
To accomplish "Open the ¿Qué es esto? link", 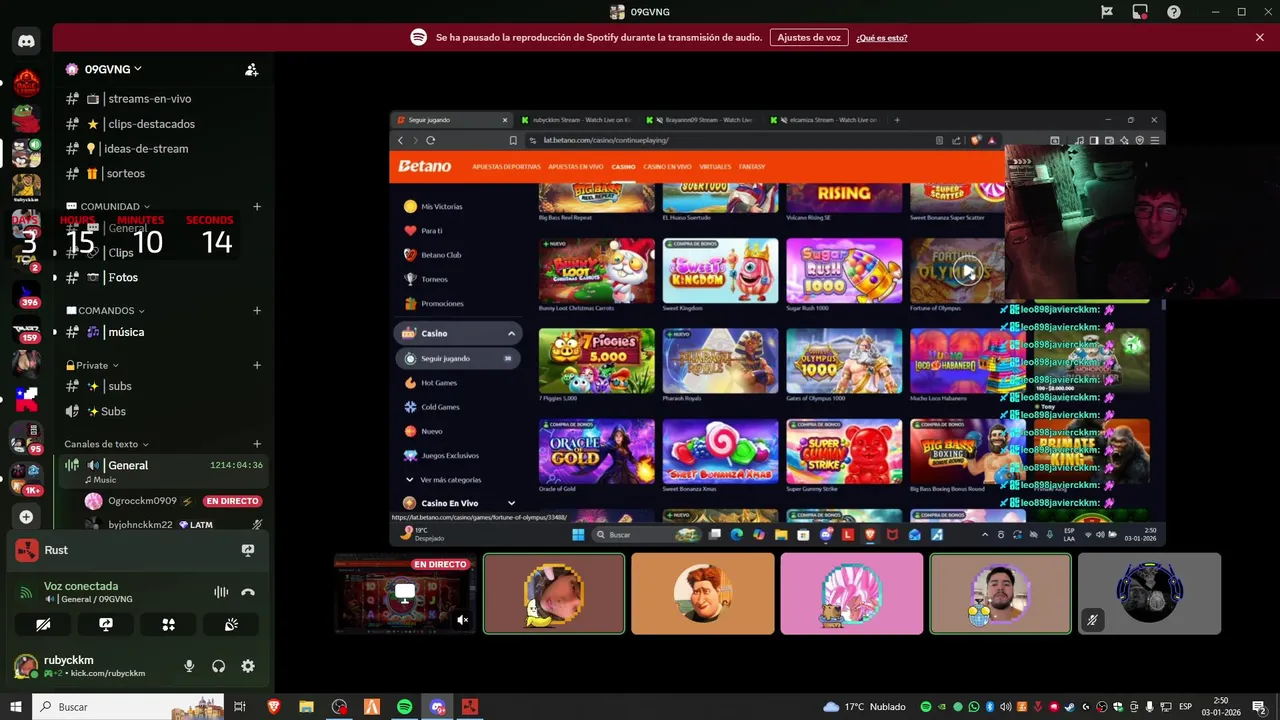I will click(x=882, y=38).
